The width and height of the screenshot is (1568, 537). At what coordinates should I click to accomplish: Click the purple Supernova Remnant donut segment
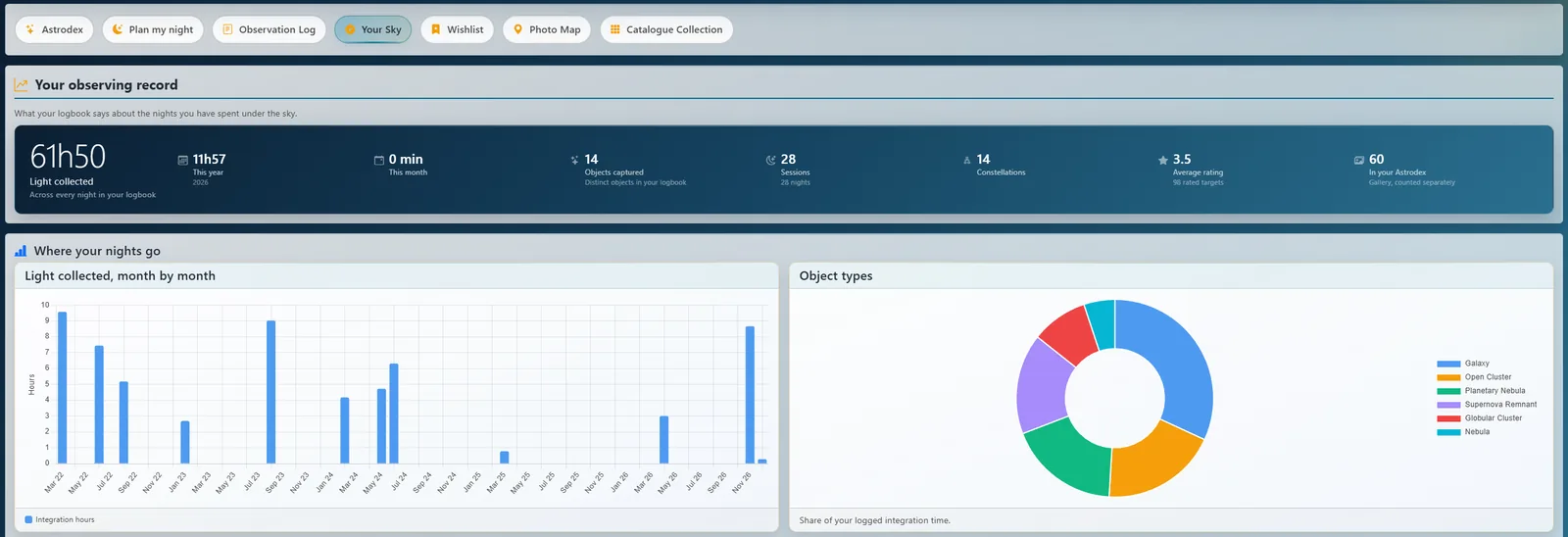[x=1043, y=386]
